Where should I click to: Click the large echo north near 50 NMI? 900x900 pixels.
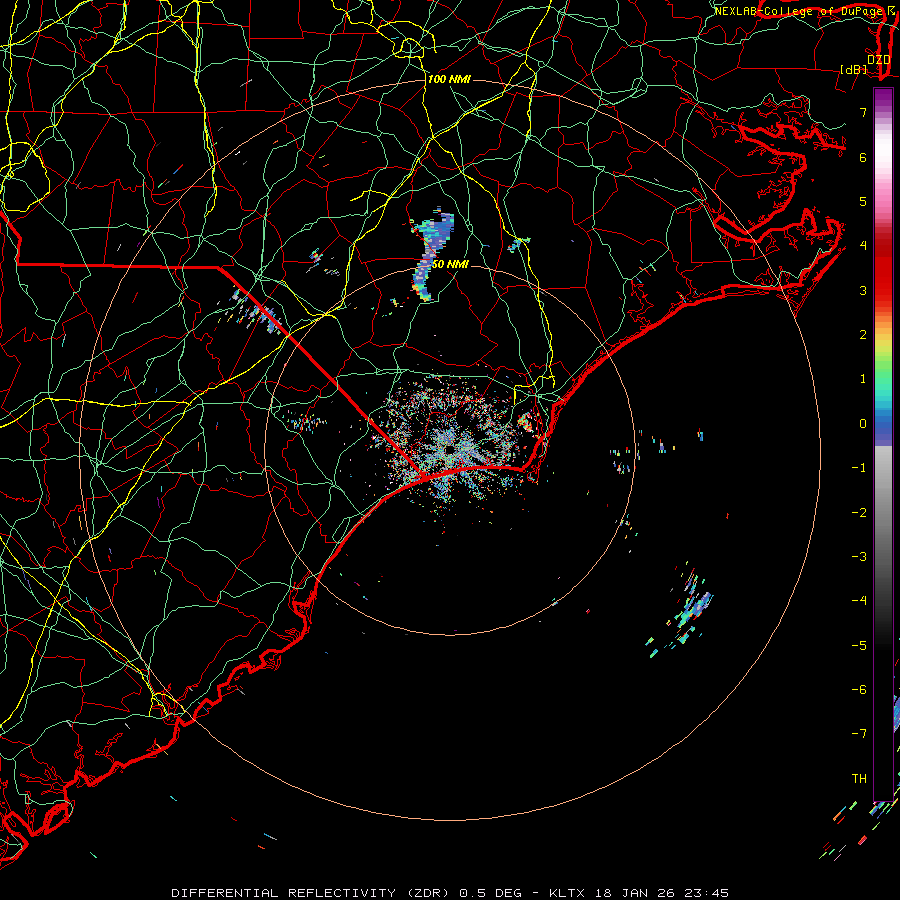(433, 253)
